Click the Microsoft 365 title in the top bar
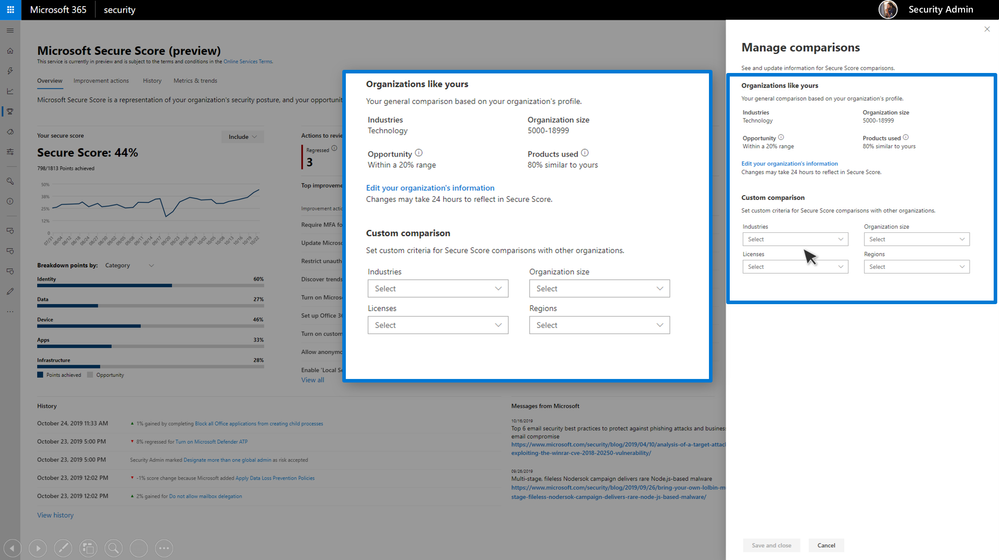999x560 pixels. coord(58,10)
